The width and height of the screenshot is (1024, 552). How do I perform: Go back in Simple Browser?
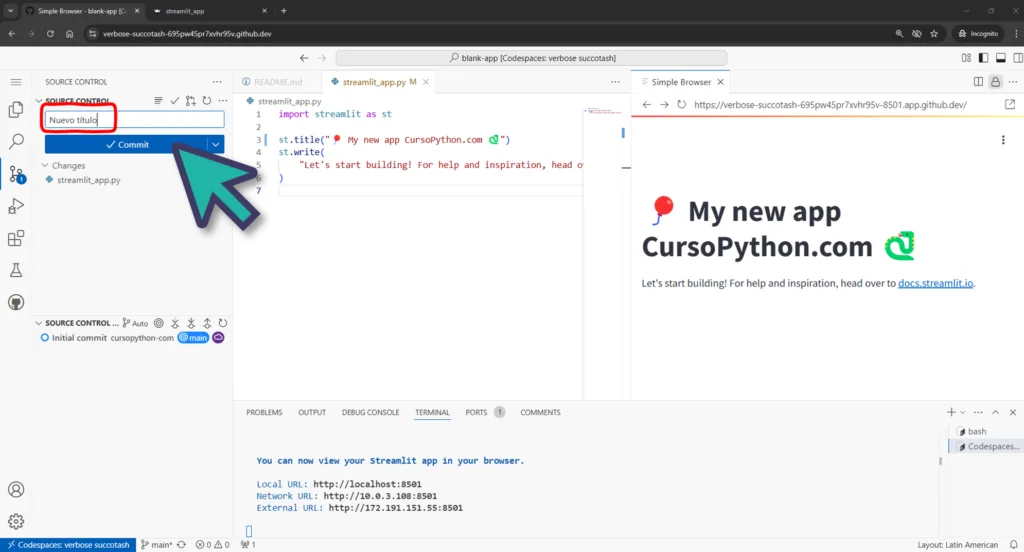click(647, 105)
